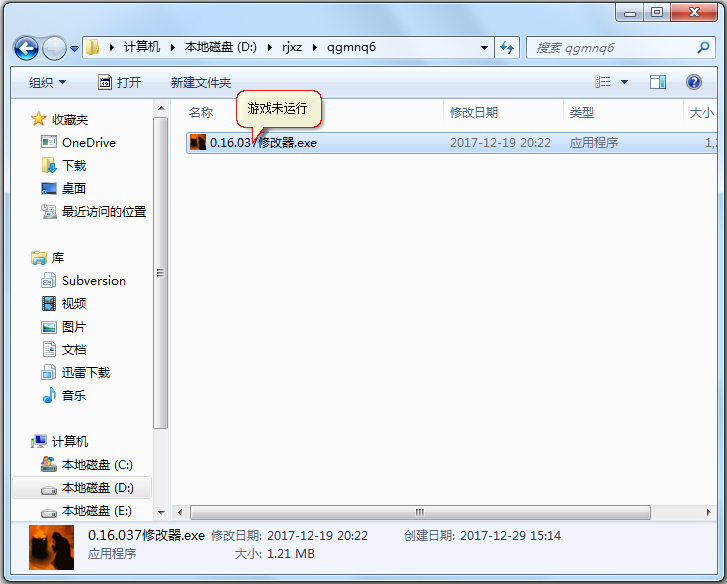Click the 图片 picture icon
Image resolution: width=727 pixels, height=584 pixels.
(x=49, y=327)
